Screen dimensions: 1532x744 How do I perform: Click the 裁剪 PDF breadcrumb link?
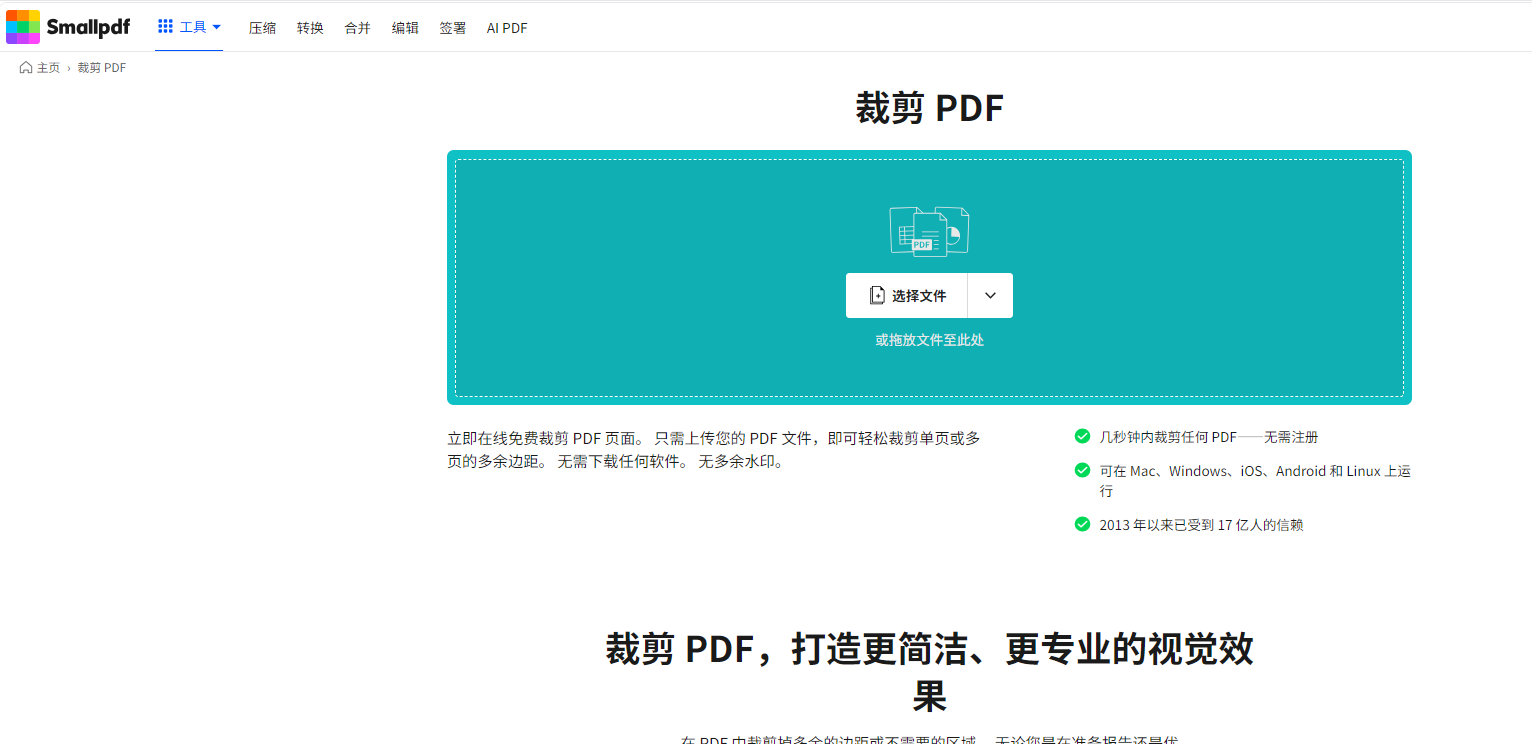point(102,68)
